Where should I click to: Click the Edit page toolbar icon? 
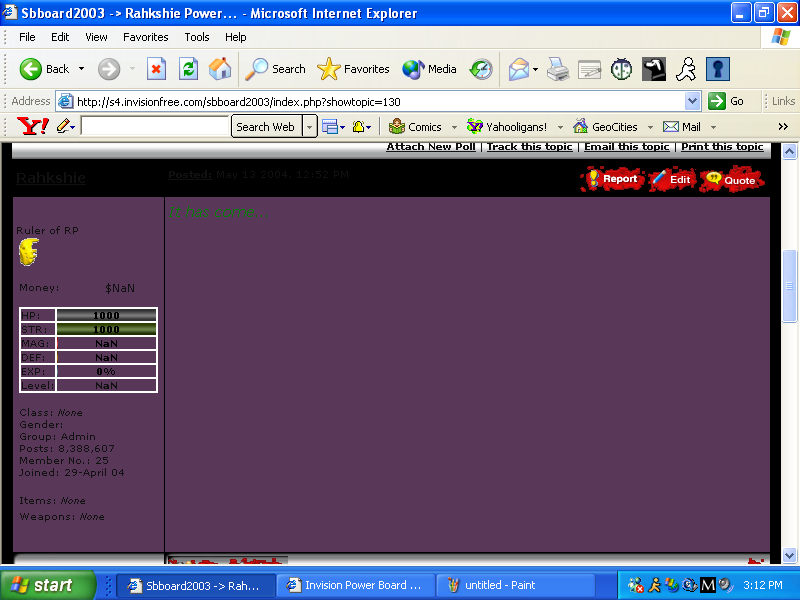coord(589,69)
